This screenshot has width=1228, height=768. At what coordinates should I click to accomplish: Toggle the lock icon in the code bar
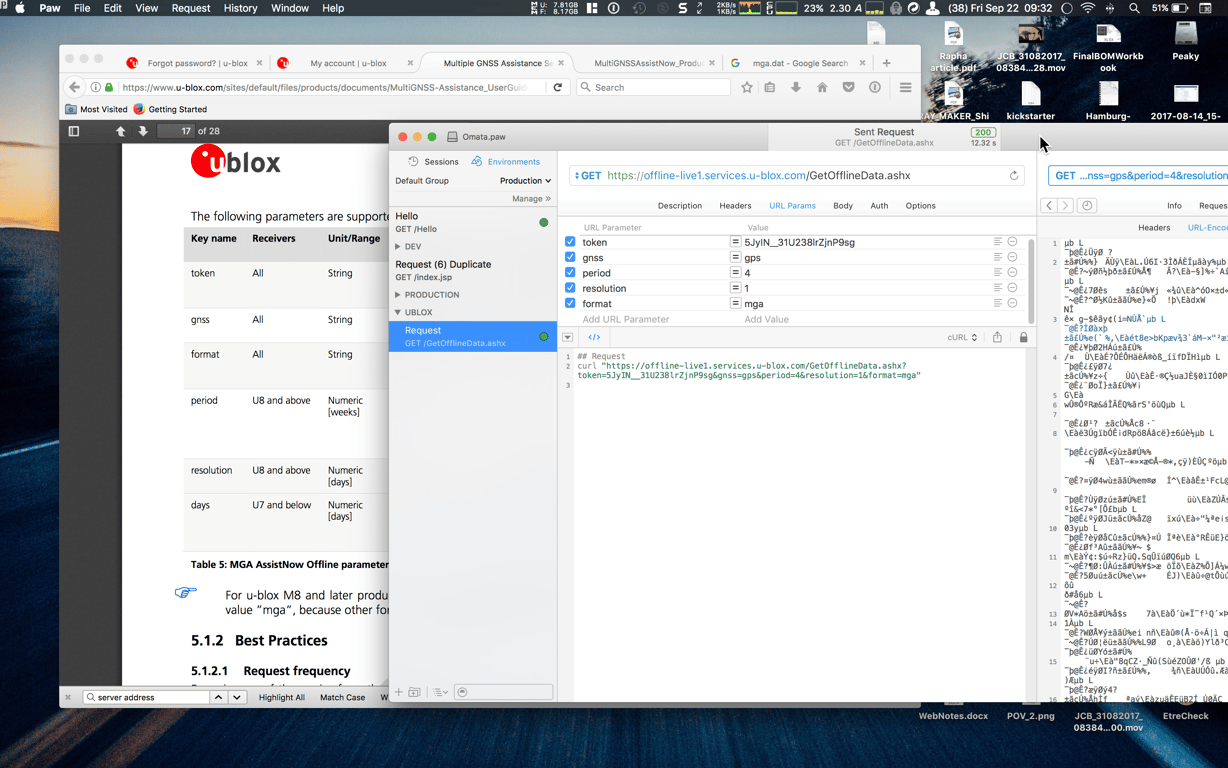click(1023, 337)
